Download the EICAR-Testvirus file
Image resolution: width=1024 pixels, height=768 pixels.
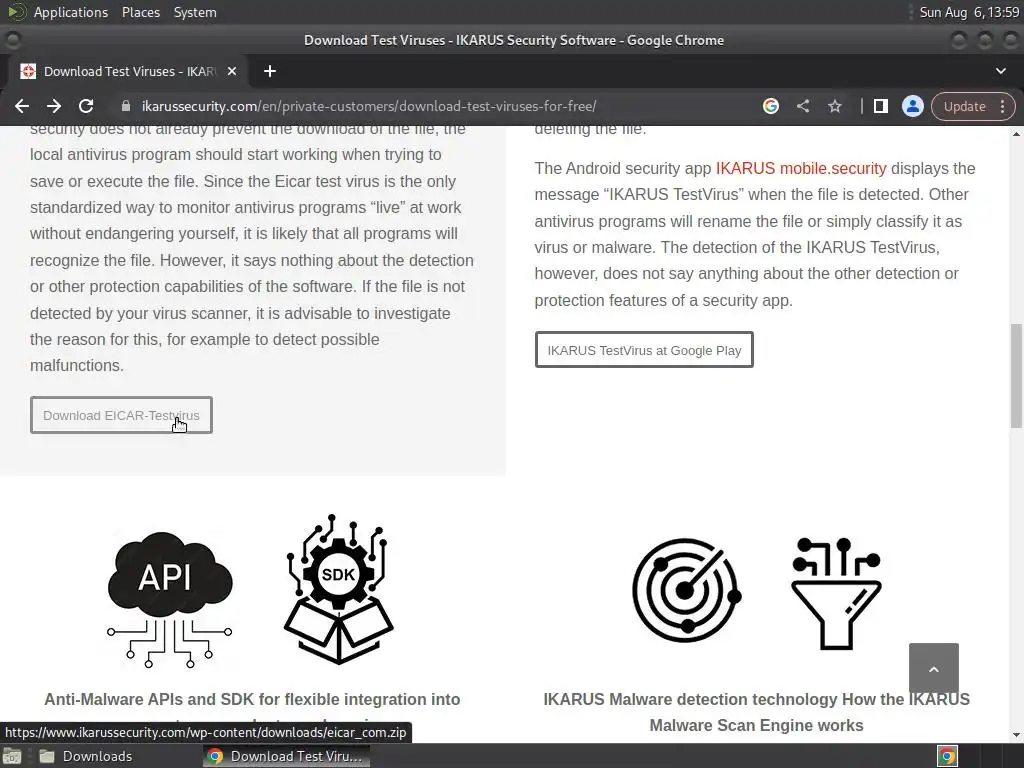[x=121, y=415]
